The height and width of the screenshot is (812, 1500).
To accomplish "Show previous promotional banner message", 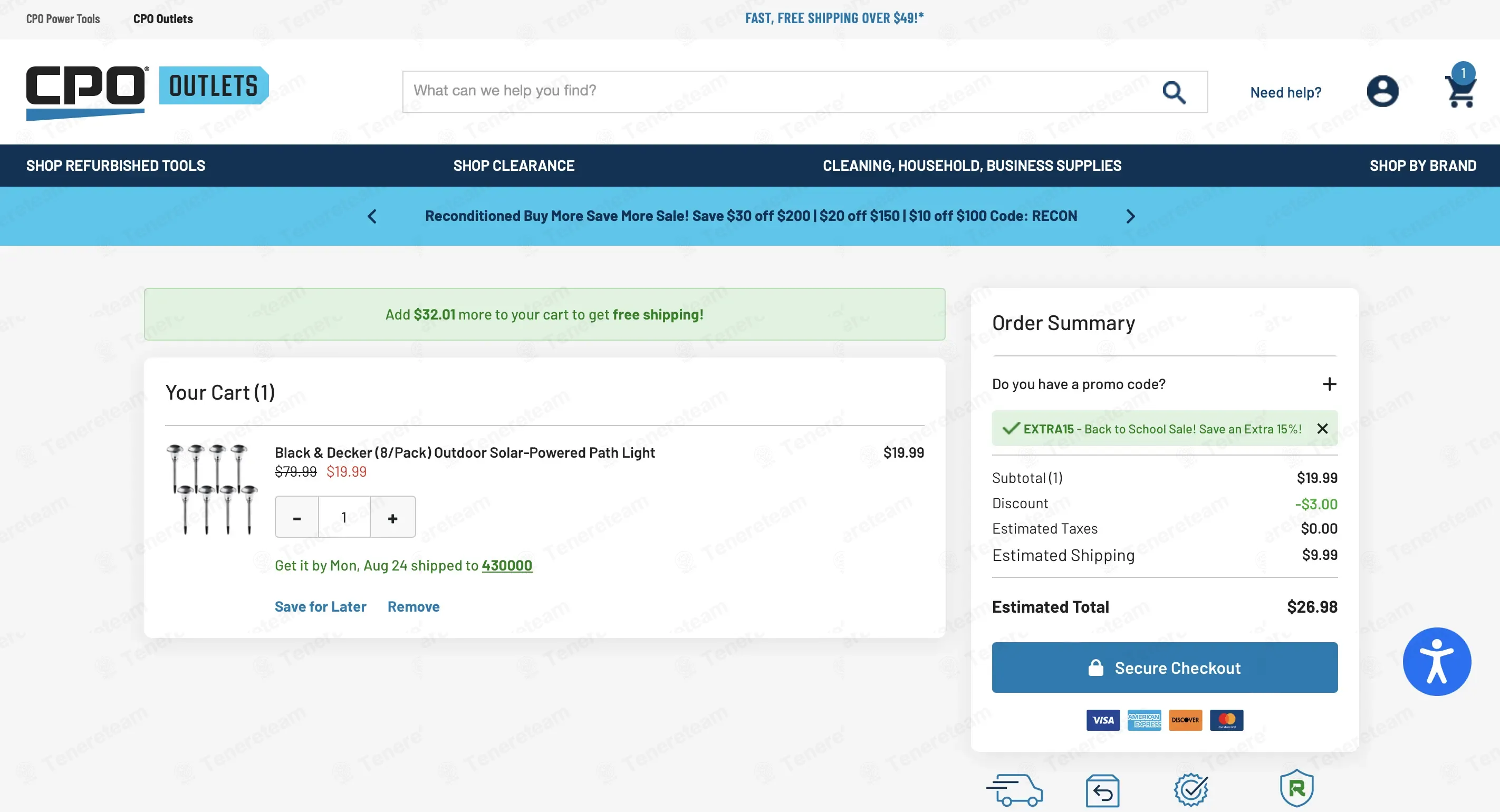I will click(372, 217).
